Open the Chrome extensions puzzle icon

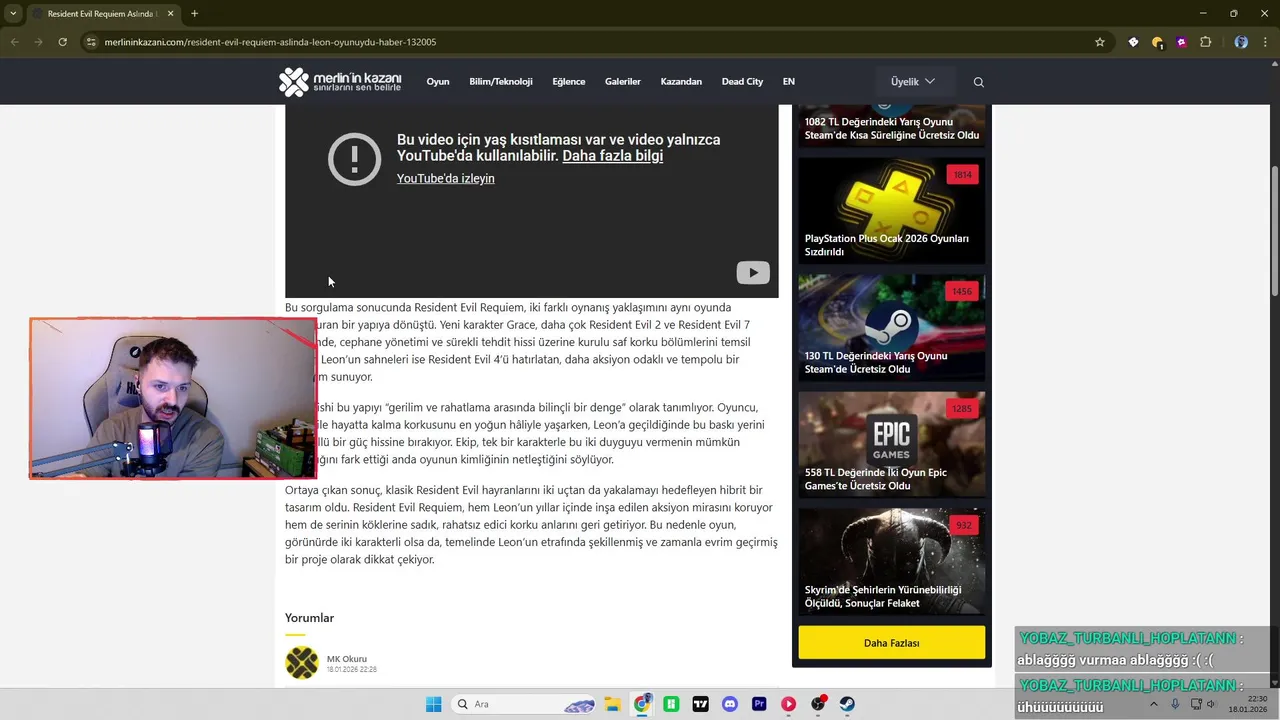pyautogui.click(x=1205, y=42)
